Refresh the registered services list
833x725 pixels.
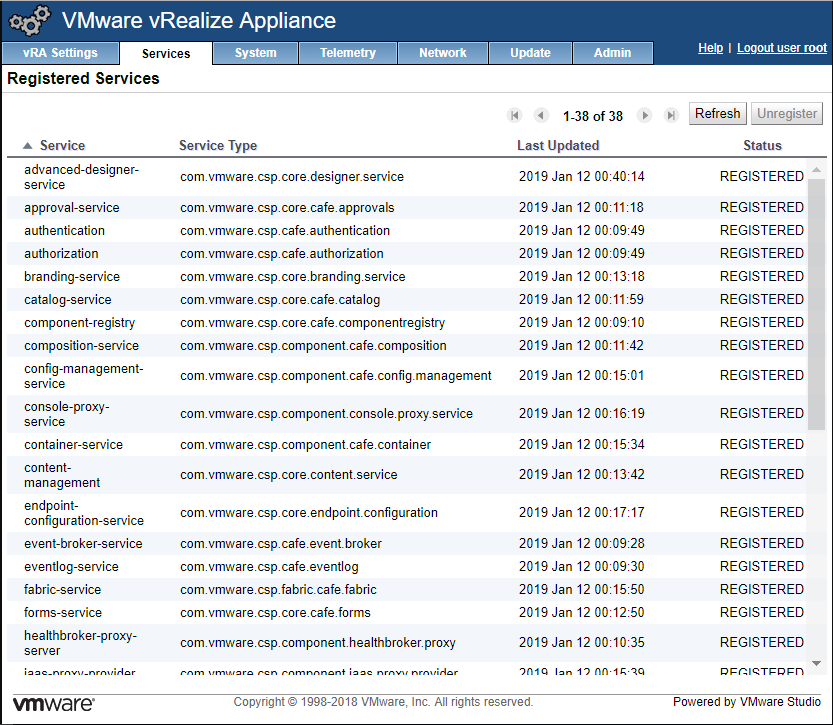(718, 114)
